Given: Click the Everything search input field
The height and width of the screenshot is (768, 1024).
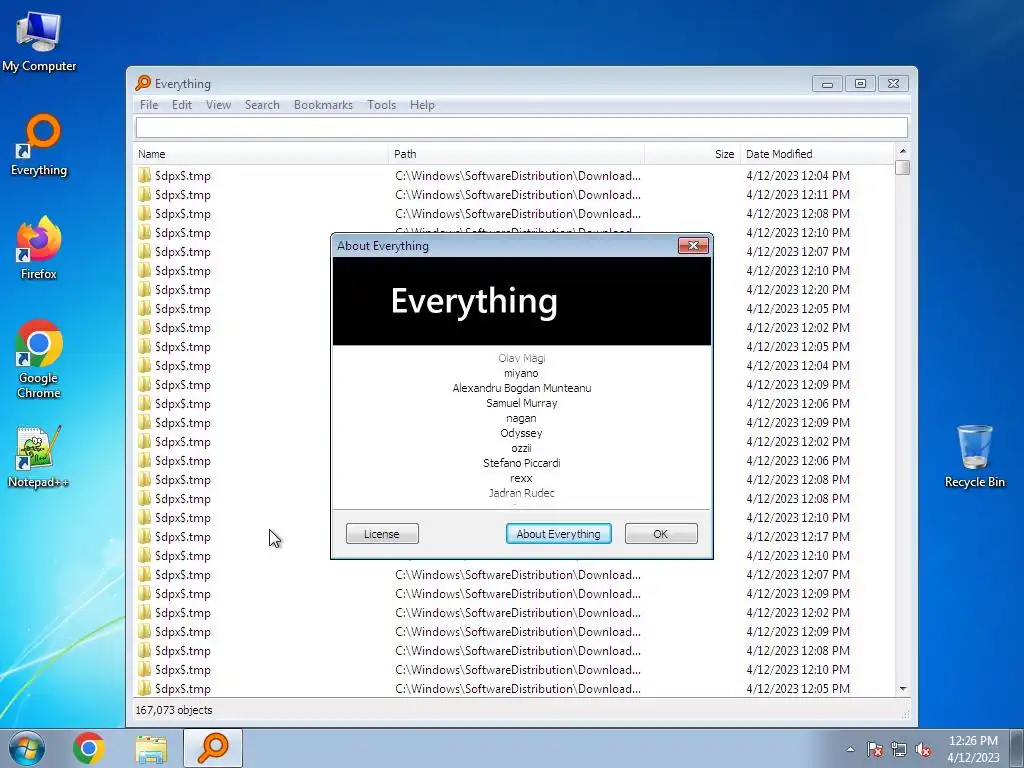Looking at the screenshot, I should click(521, 127).
